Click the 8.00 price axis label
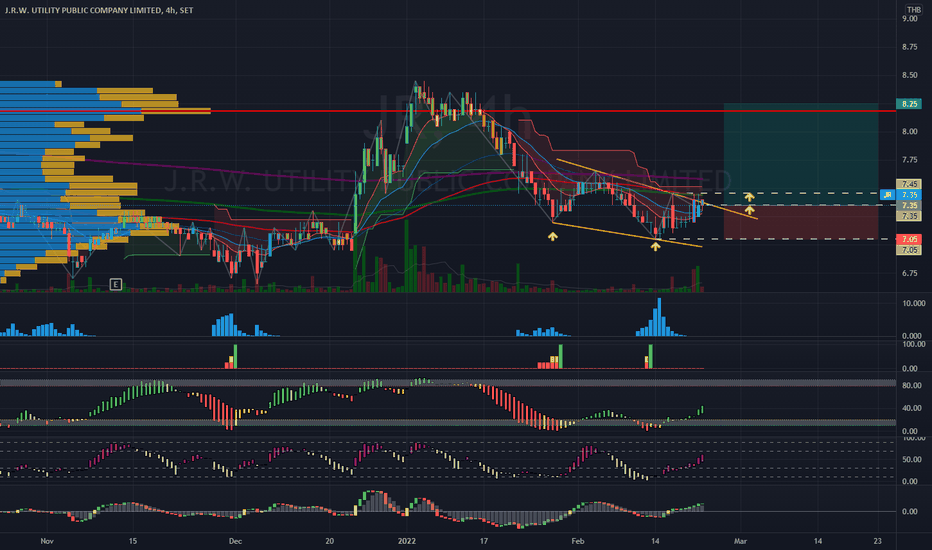 tap(909, 132)
